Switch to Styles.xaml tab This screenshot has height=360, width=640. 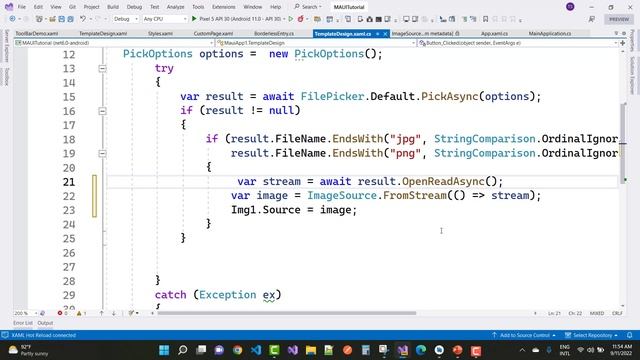click(160, 33)
